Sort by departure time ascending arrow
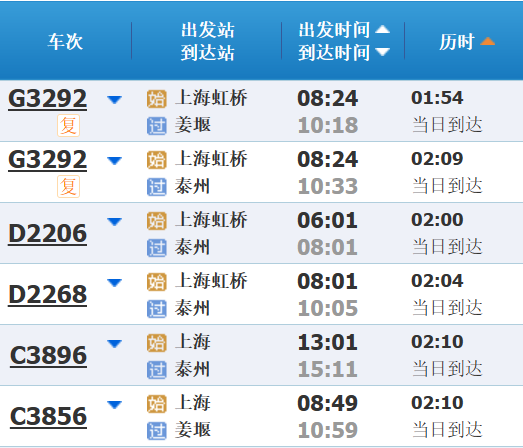The height and width of the screenshot is (448, 523). 382,30
